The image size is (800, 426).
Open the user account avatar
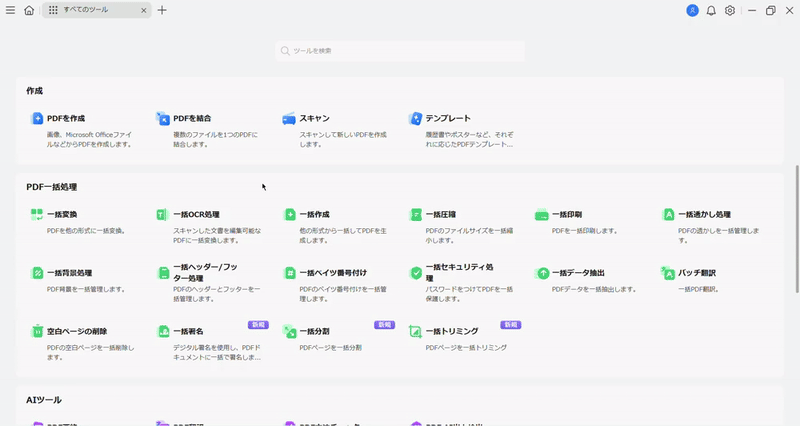pyautogui.click(x=692, y=10)
